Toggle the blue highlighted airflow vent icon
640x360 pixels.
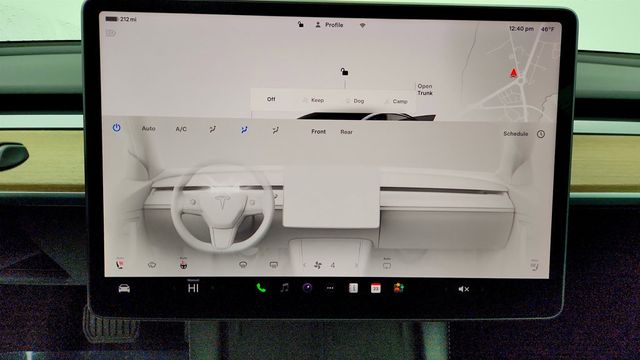[x=244, y=130]
